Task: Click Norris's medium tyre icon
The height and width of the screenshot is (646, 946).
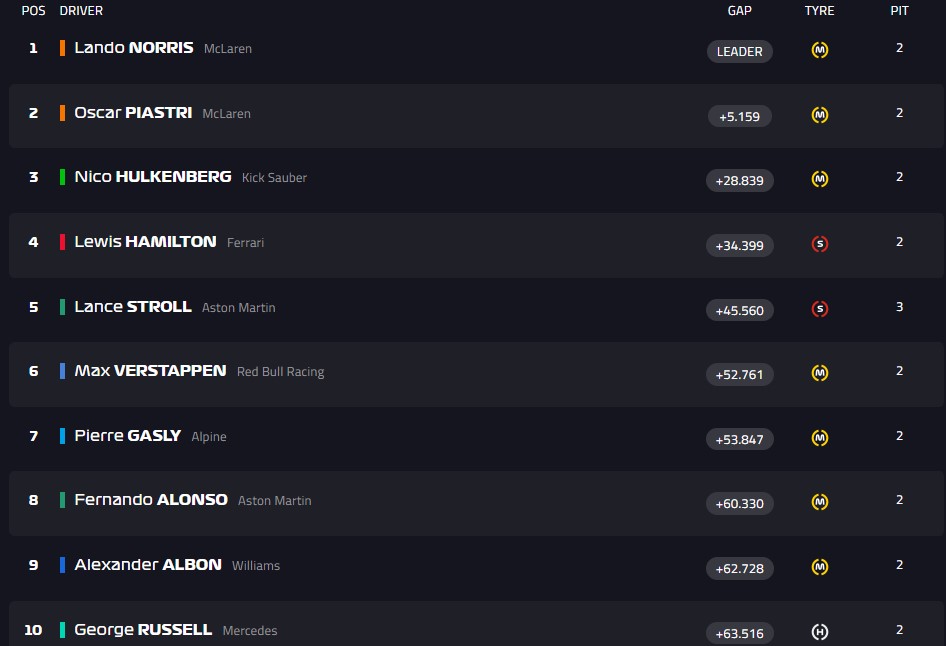Action: click(x=819, y=50)
